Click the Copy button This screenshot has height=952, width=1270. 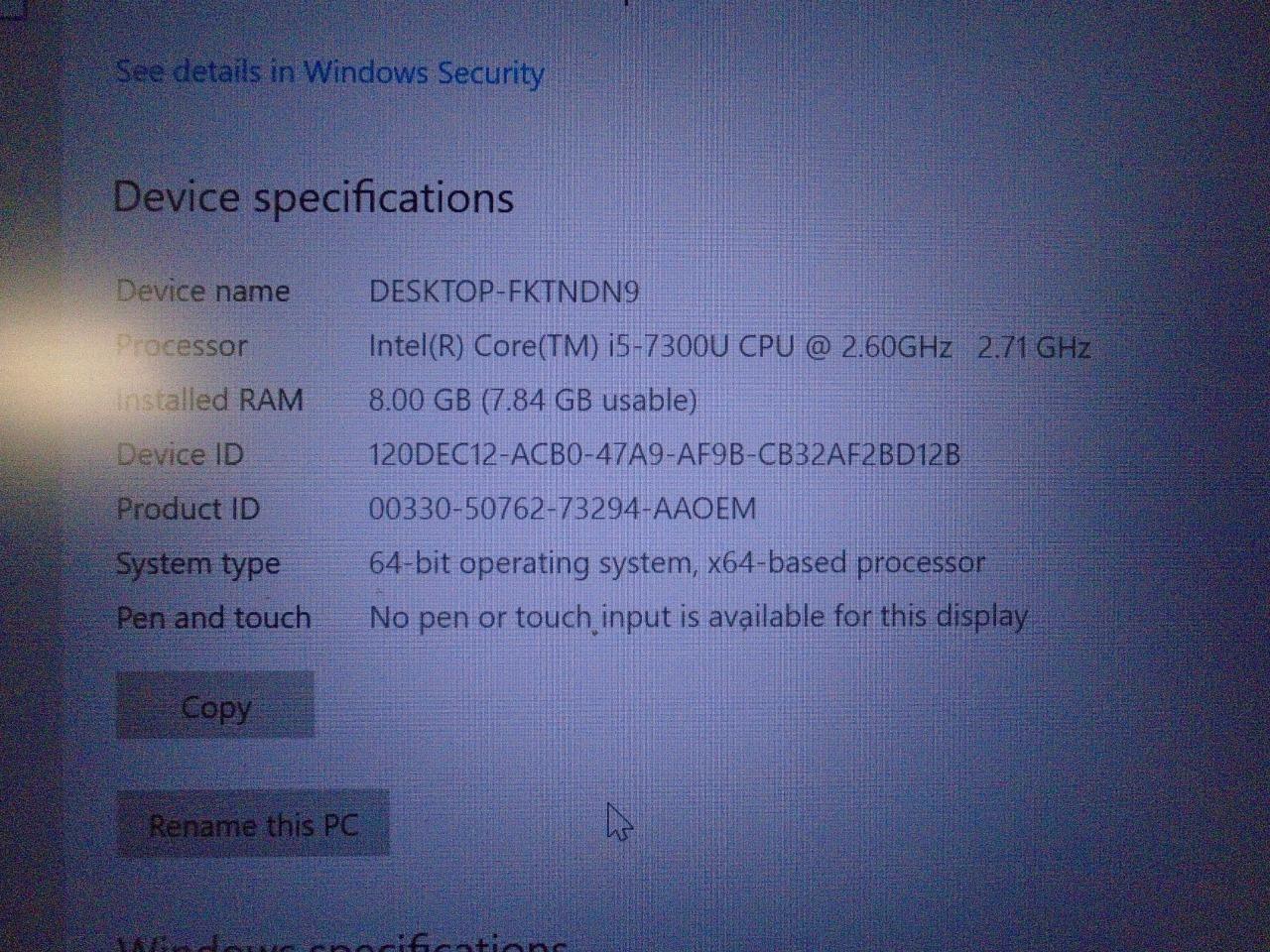click(x=215, y=705)
